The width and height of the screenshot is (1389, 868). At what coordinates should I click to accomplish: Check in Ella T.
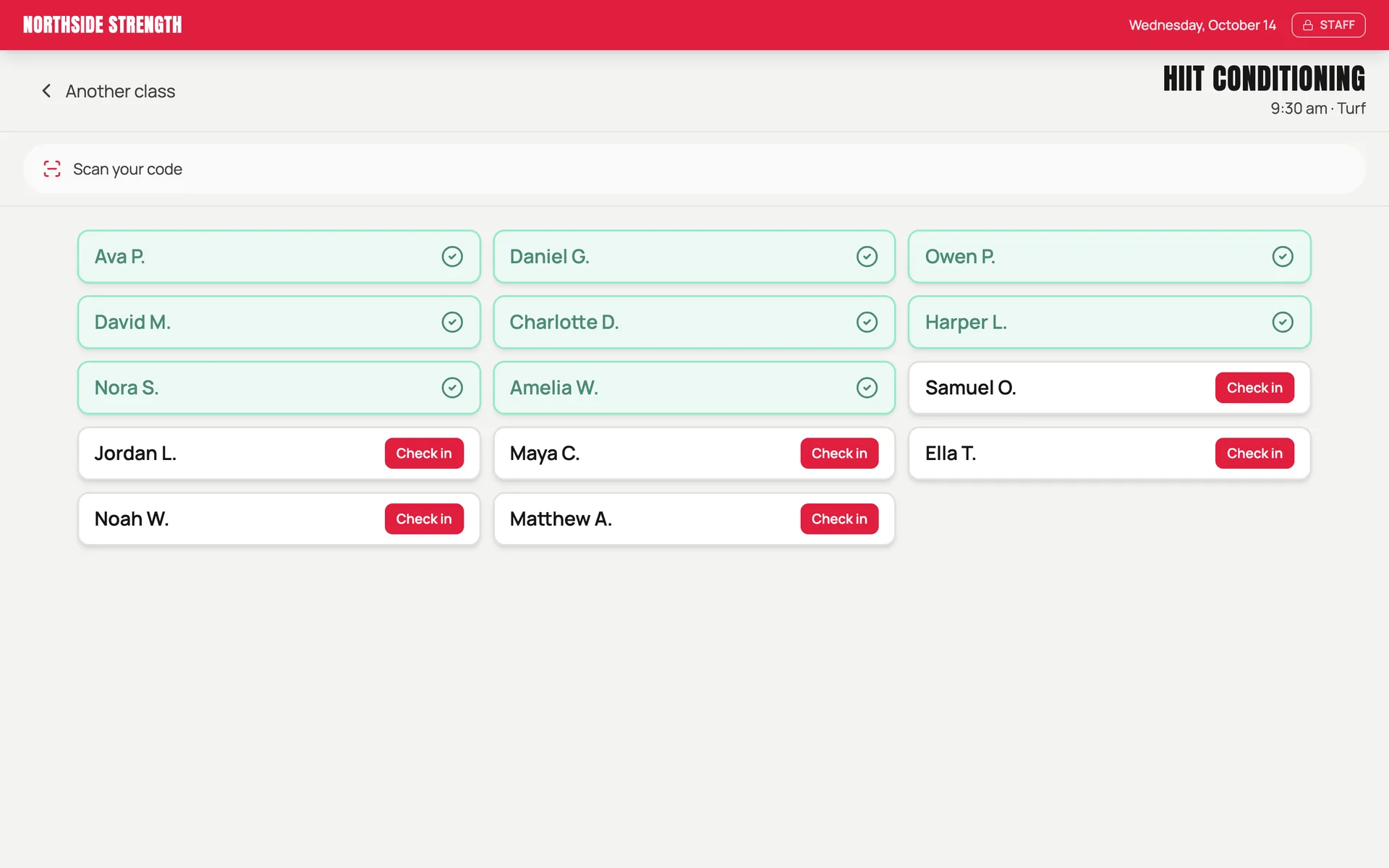click(1254, 454)
